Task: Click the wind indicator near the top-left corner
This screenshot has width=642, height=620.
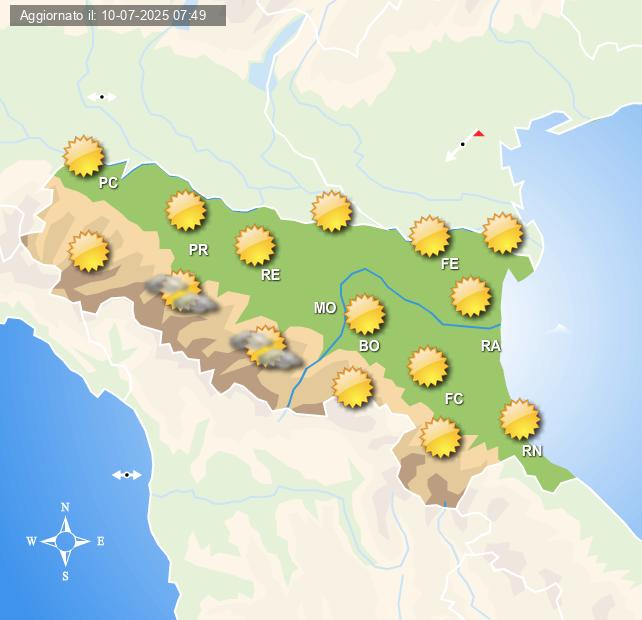Action: (102, 97)
